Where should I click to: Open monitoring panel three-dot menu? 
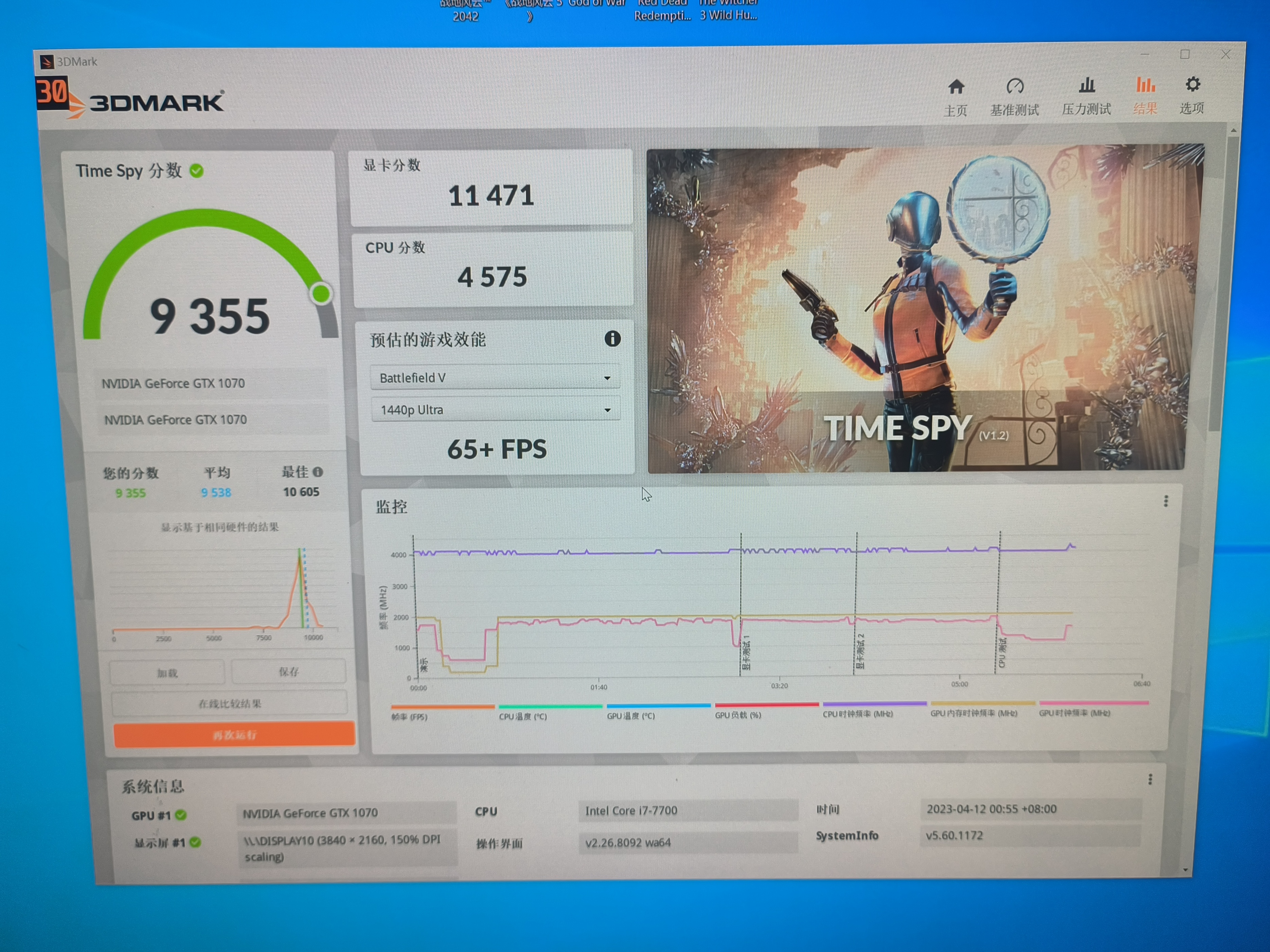(x=1165, y=501)
